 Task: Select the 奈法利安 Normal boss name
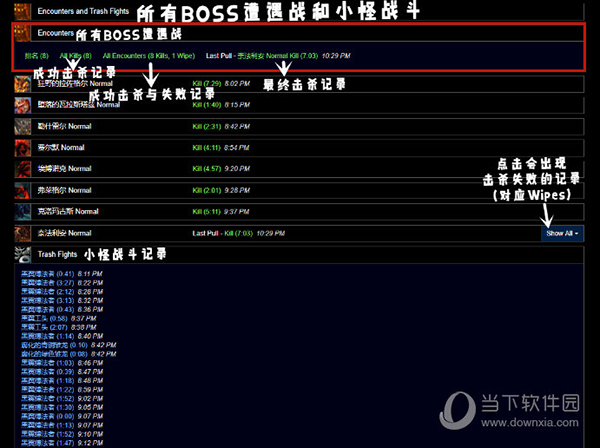click(x=64, y=233)
